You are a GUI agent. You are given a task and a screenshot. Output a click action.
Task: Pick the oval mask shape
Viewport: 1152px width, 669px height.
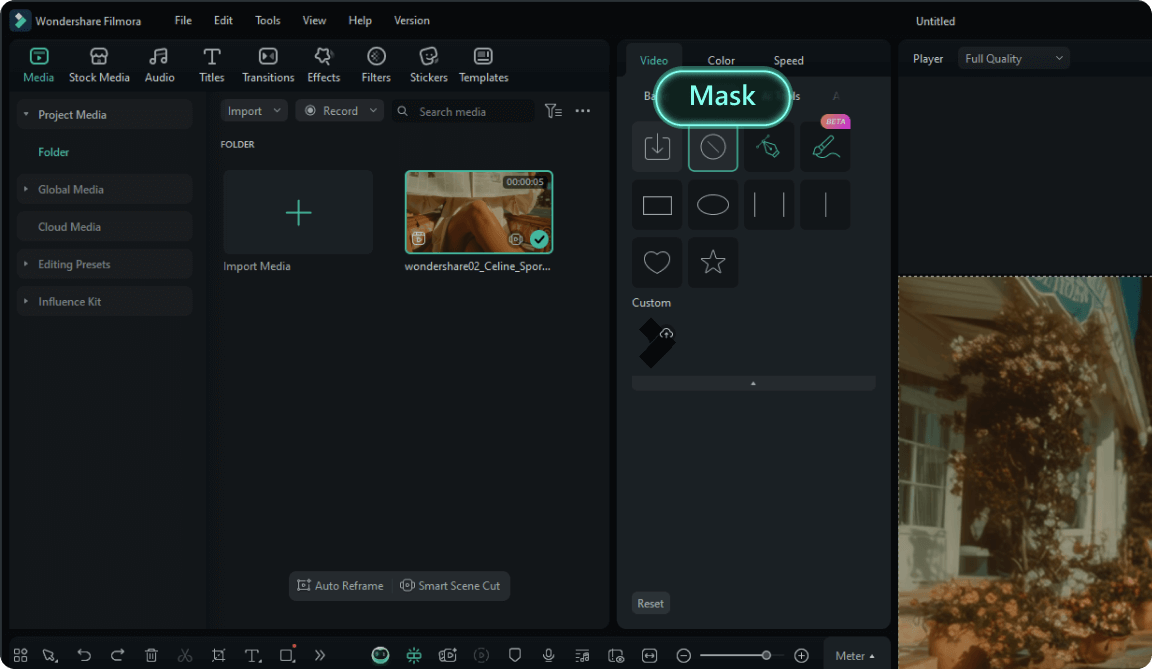713,204
